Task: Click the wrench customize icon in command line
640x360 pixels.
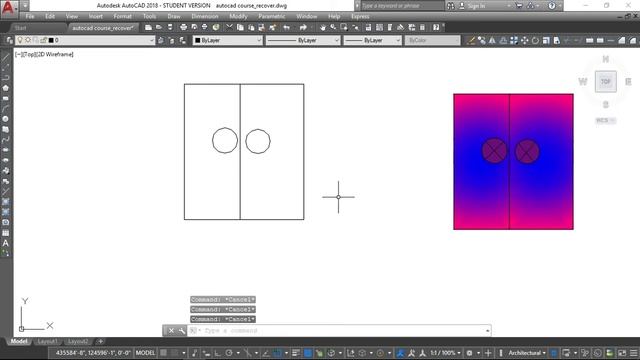Action: pos(182,331)
